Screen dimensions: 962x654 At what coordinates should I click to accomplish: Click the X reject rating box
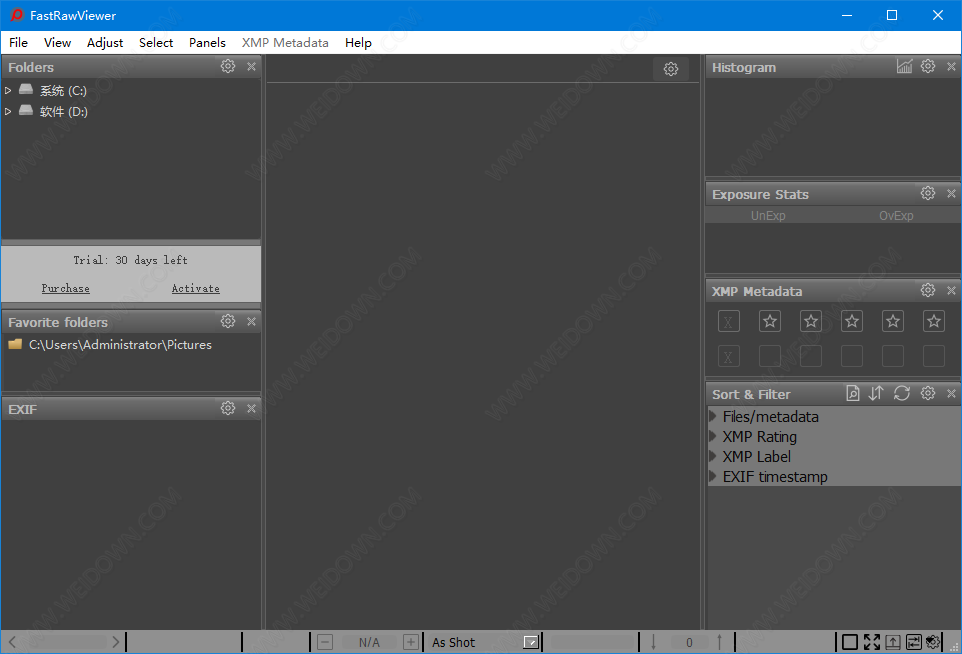click(x=728, y=321)
